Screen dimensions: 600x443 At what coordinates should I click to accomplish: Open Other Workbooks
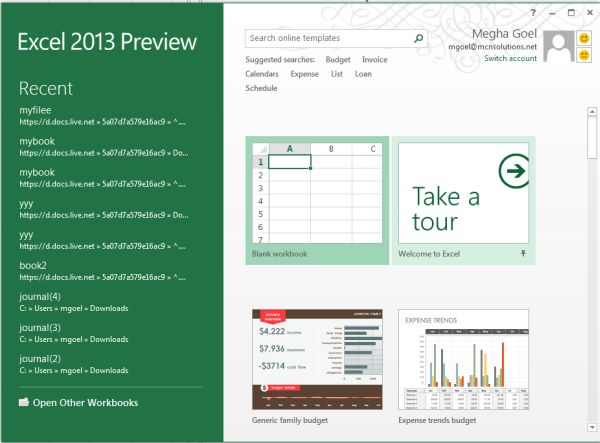tap(78, 402)
